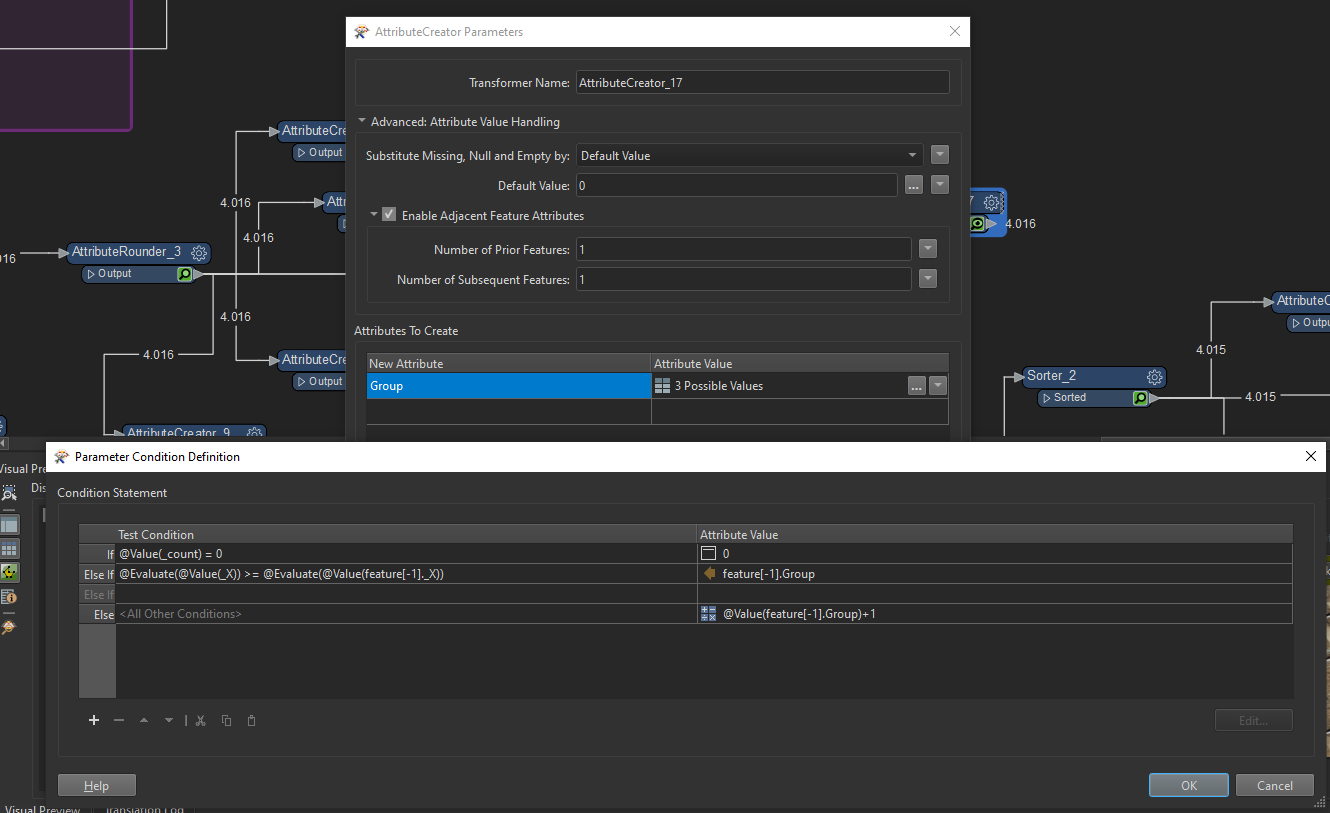Image resolution: width=1330 pixels, height=813 pixels.
Task: Open AttributeCreator_17 gear icon on canvas
Action: point(992,202)
